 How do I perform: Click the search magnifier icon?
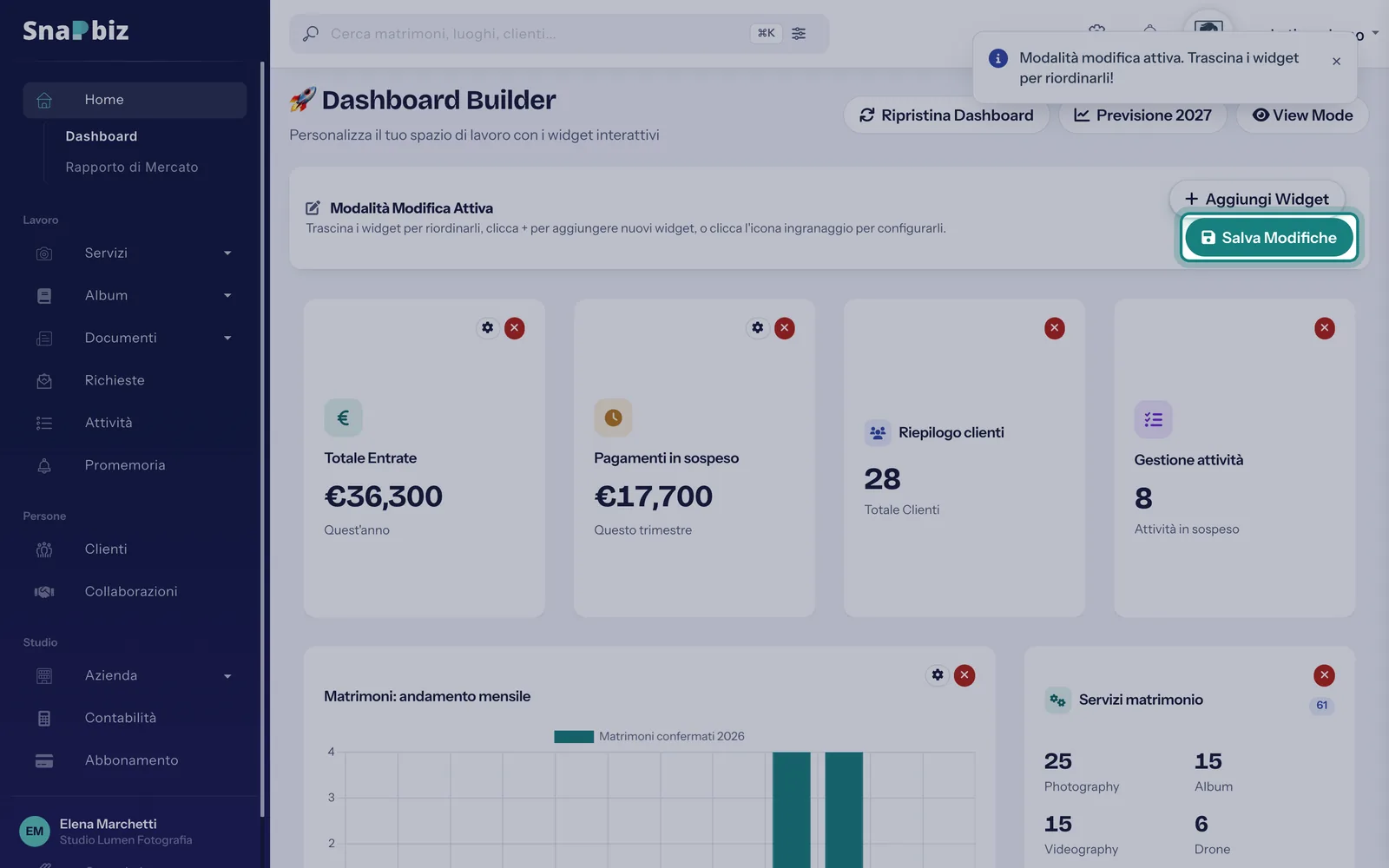coord(310,34)
